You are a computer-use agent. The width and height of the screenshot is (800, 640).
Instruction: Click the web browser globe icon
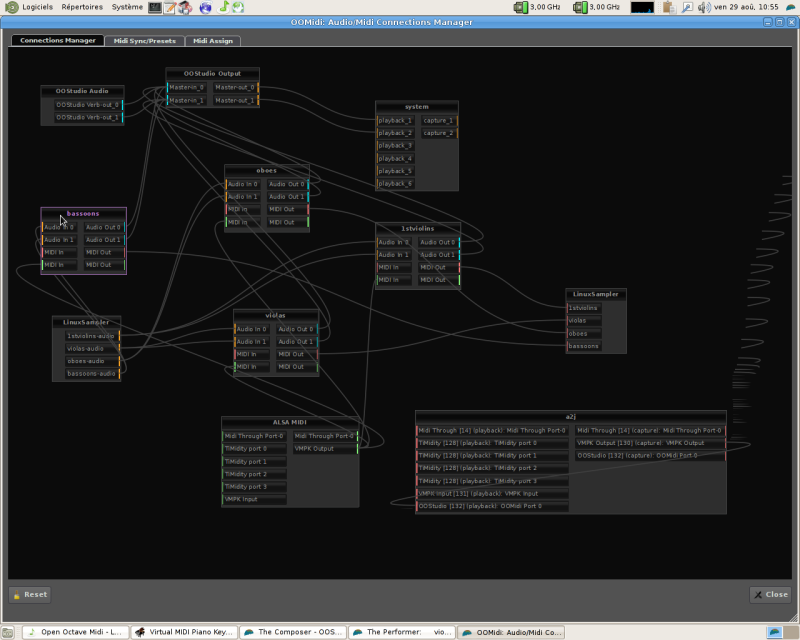[205, 7]
